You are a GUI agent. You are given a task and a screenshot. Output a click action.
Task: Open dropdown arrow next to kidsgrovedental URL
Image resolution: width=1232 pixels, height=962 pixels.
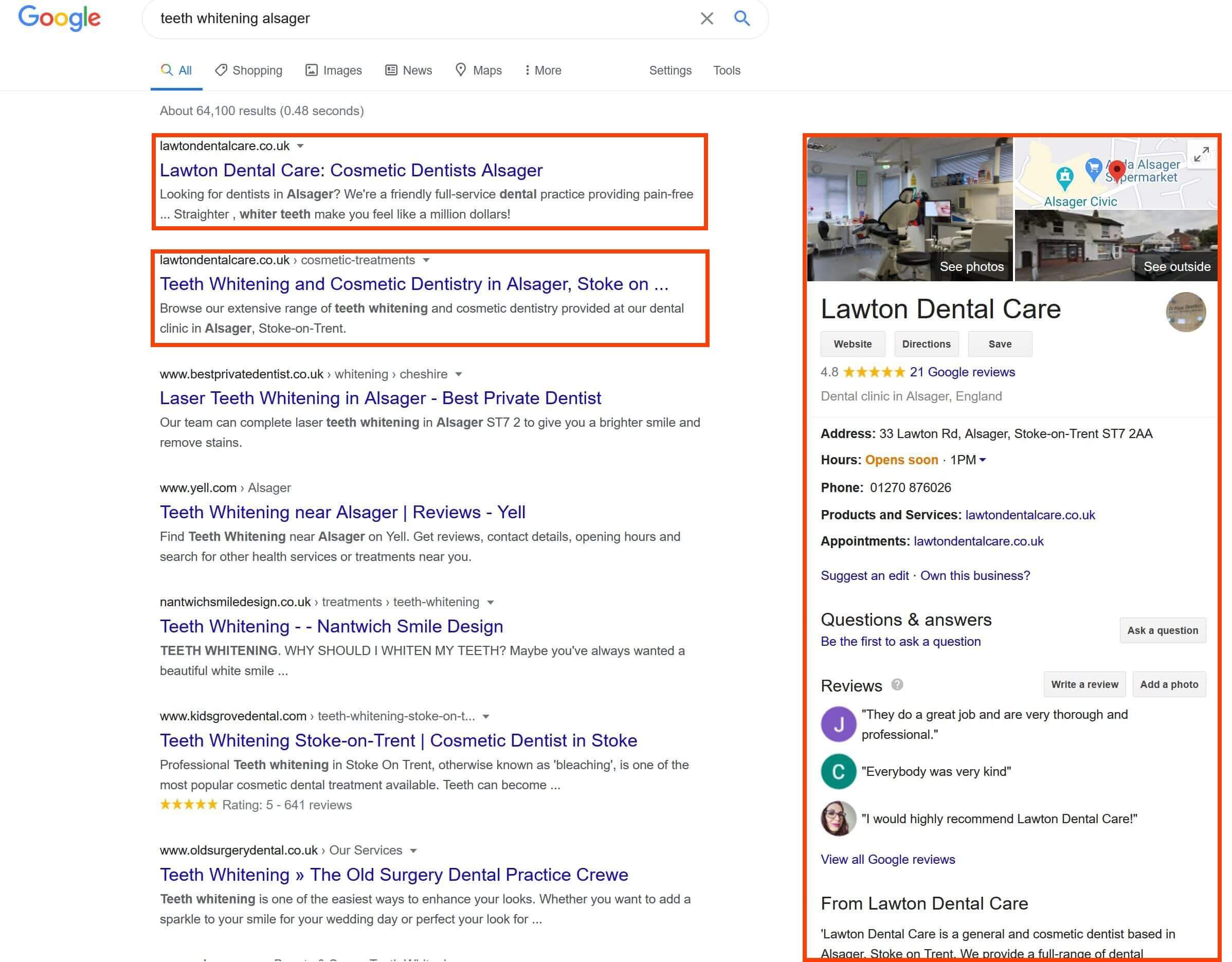click(x=486, y=717)
